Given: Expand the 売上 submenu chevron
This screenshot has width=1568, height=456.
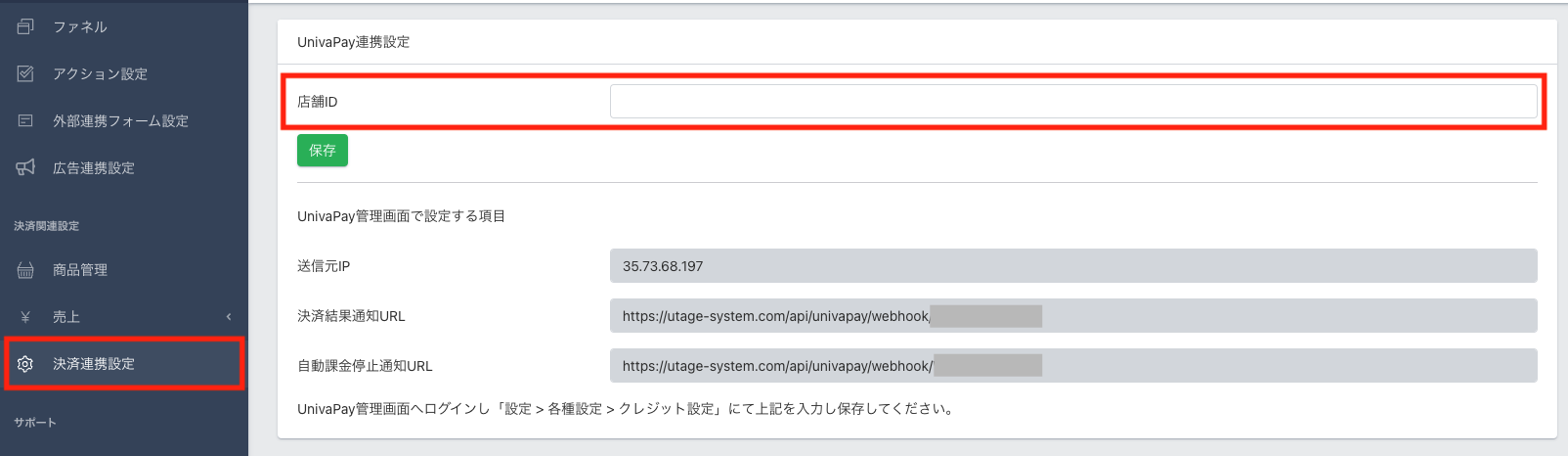Looking at the screenshot, I should tap(229, 317).
